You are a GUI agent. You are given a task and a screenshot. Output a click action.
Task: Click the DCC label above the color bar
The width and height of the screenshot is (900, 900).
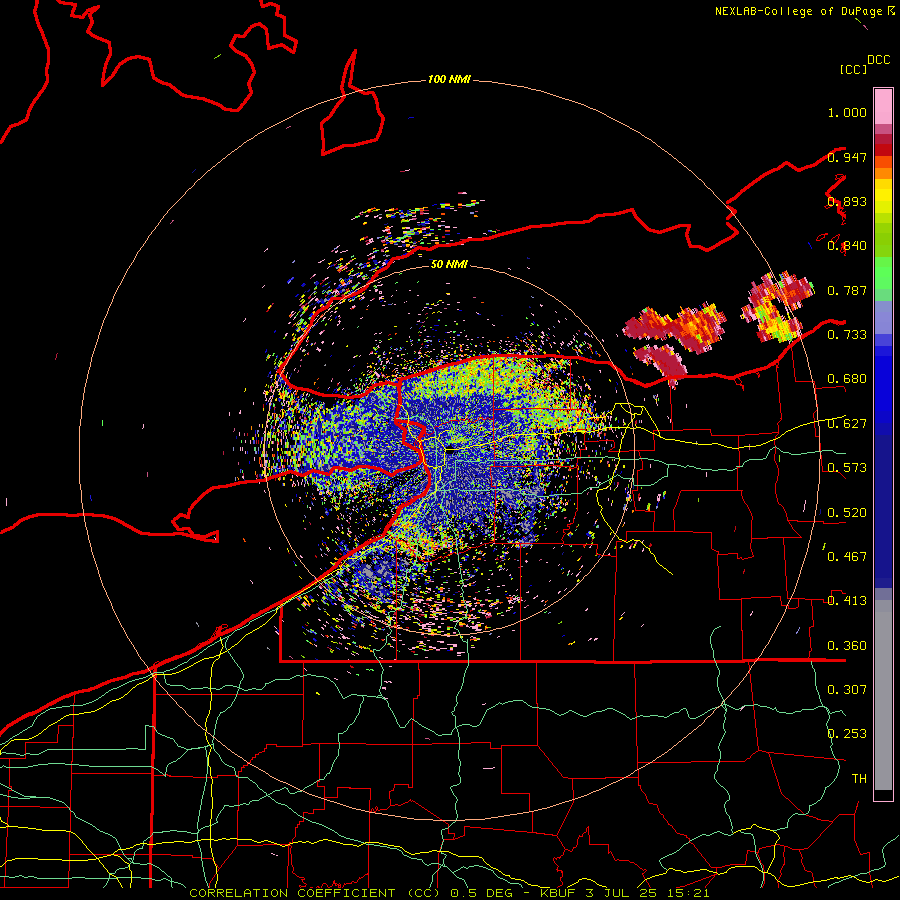(x=879, y=60)
